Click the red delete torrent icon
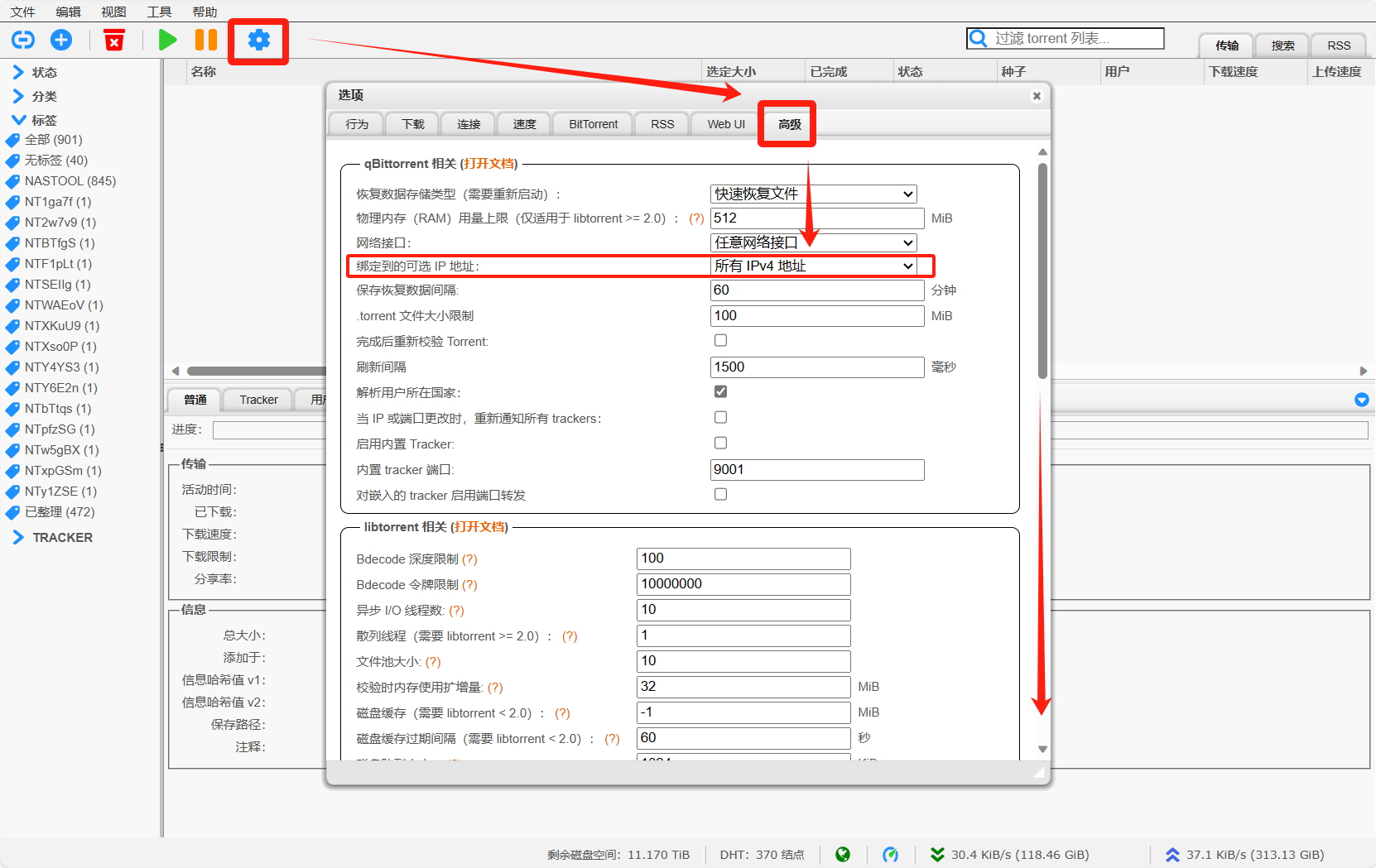 click(114, 40)
